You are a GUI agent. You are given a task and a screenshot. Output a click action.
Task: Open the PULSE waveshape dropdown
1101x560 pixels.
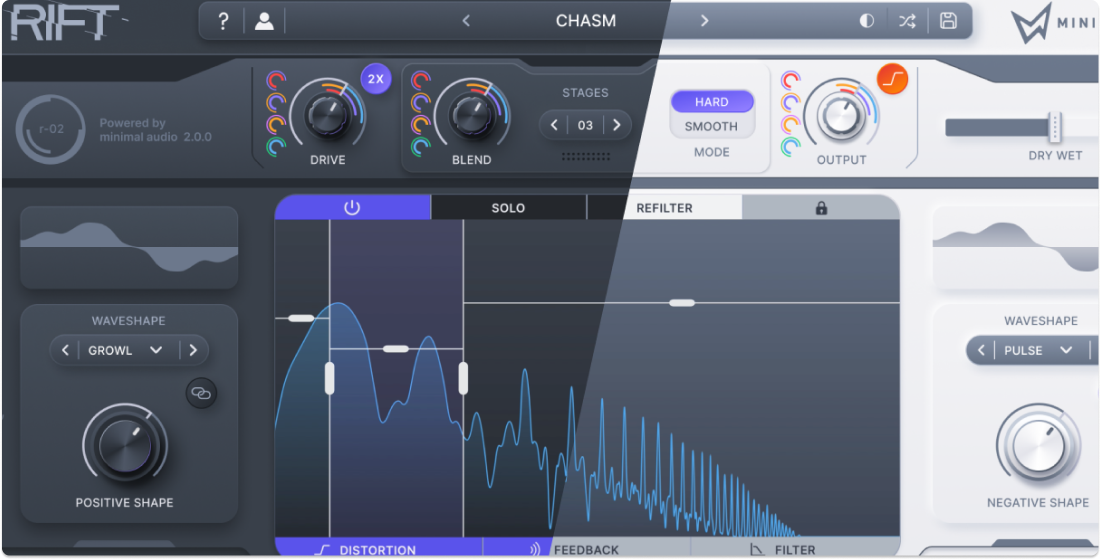point(1037,350)
